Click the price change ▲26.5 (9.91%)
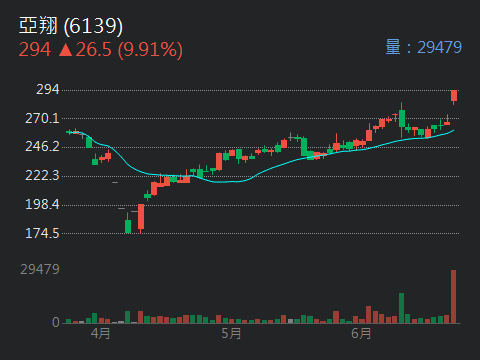This screenshot has height=360, width=480. click(121, 50)
